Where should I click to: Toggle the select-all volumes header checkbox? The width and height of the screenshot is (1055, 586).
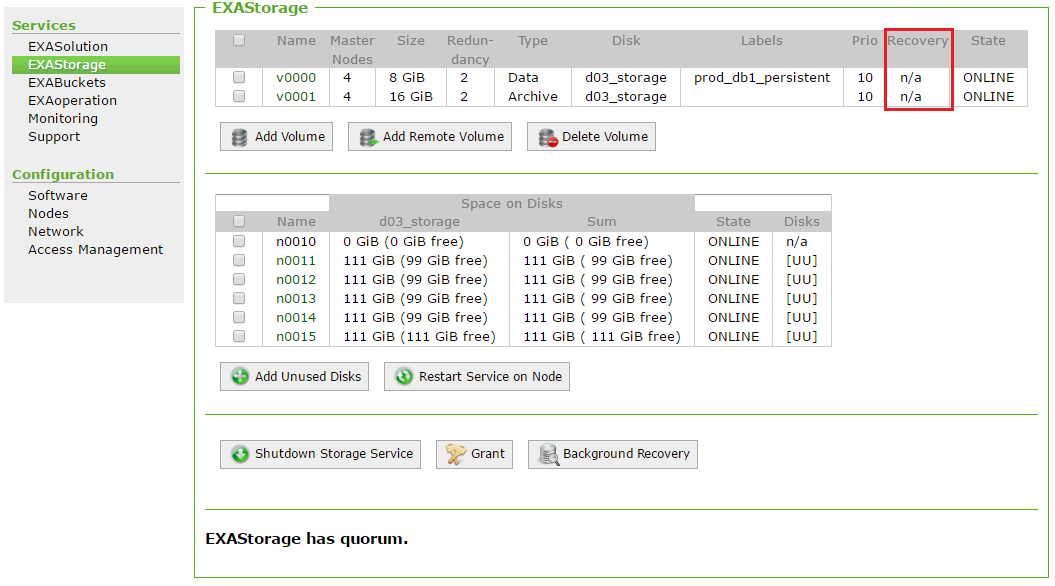click(x=239, y=40)
